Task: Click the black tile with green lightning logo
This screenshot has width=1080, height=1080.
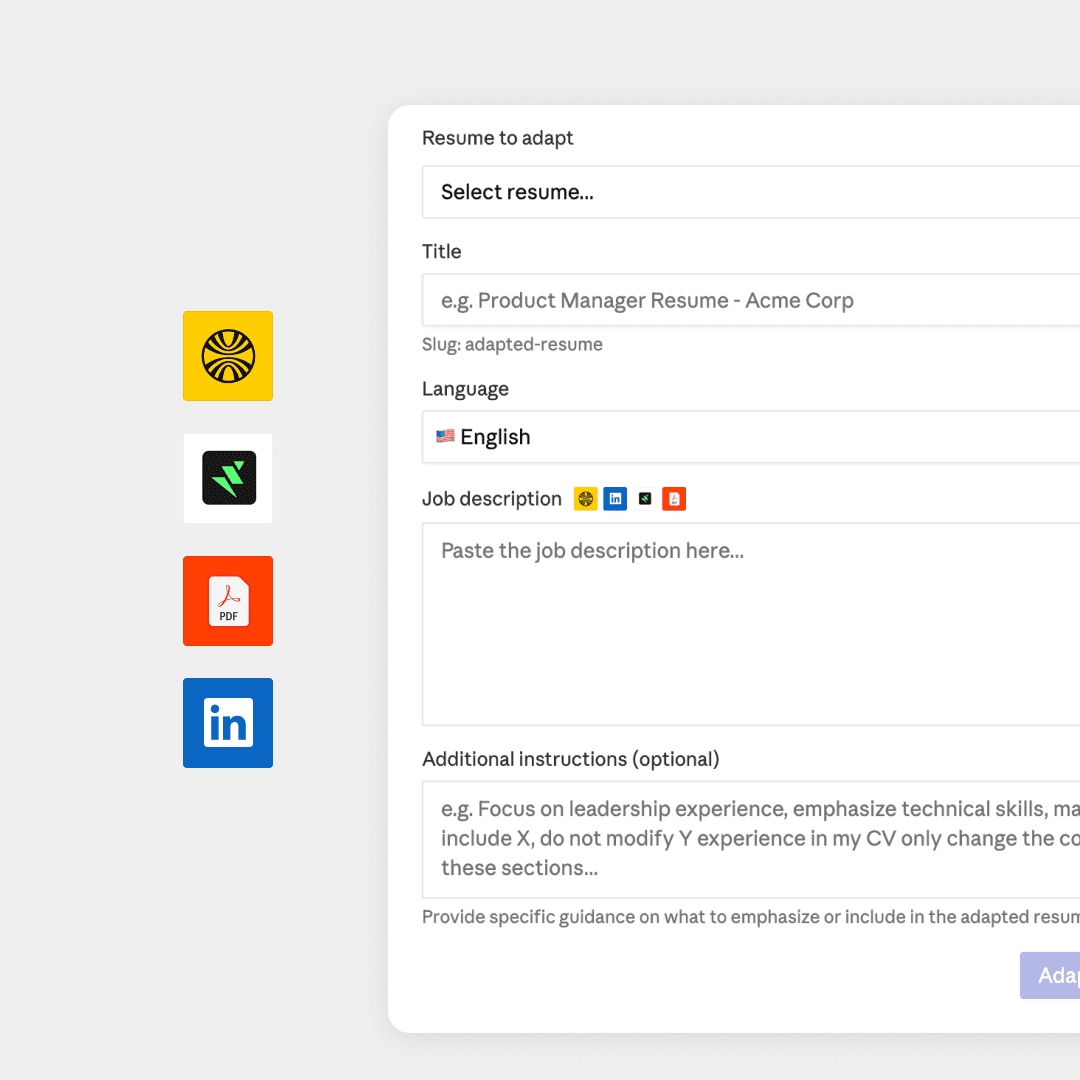Action: [x=227, y=478]
